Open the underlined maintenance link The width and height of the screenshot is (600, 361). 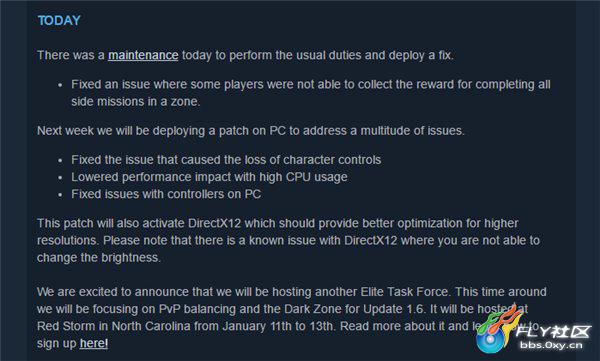click(x=143, y=55)
